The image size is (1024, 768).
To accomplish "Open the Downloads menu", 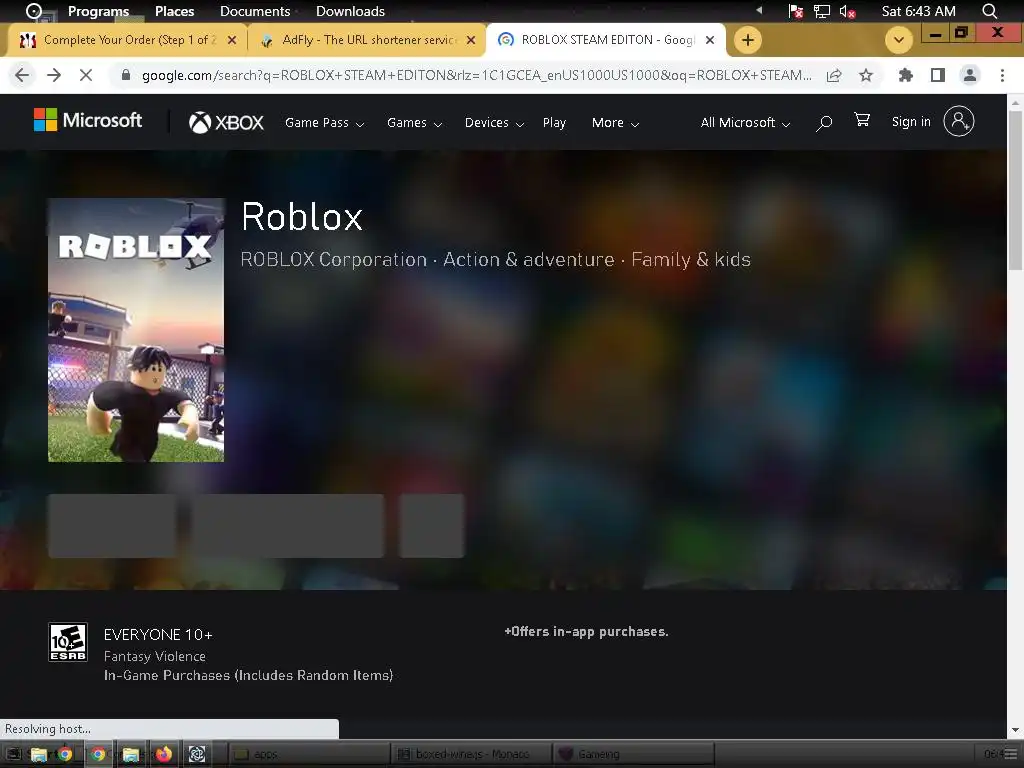I will pos(350,11).
